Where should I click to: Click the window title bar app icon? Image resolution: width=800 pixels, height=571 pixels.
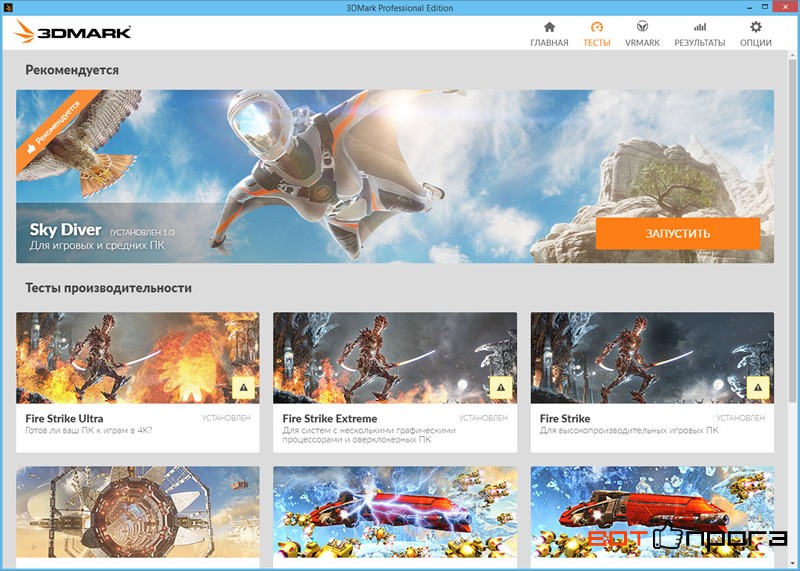9,7
